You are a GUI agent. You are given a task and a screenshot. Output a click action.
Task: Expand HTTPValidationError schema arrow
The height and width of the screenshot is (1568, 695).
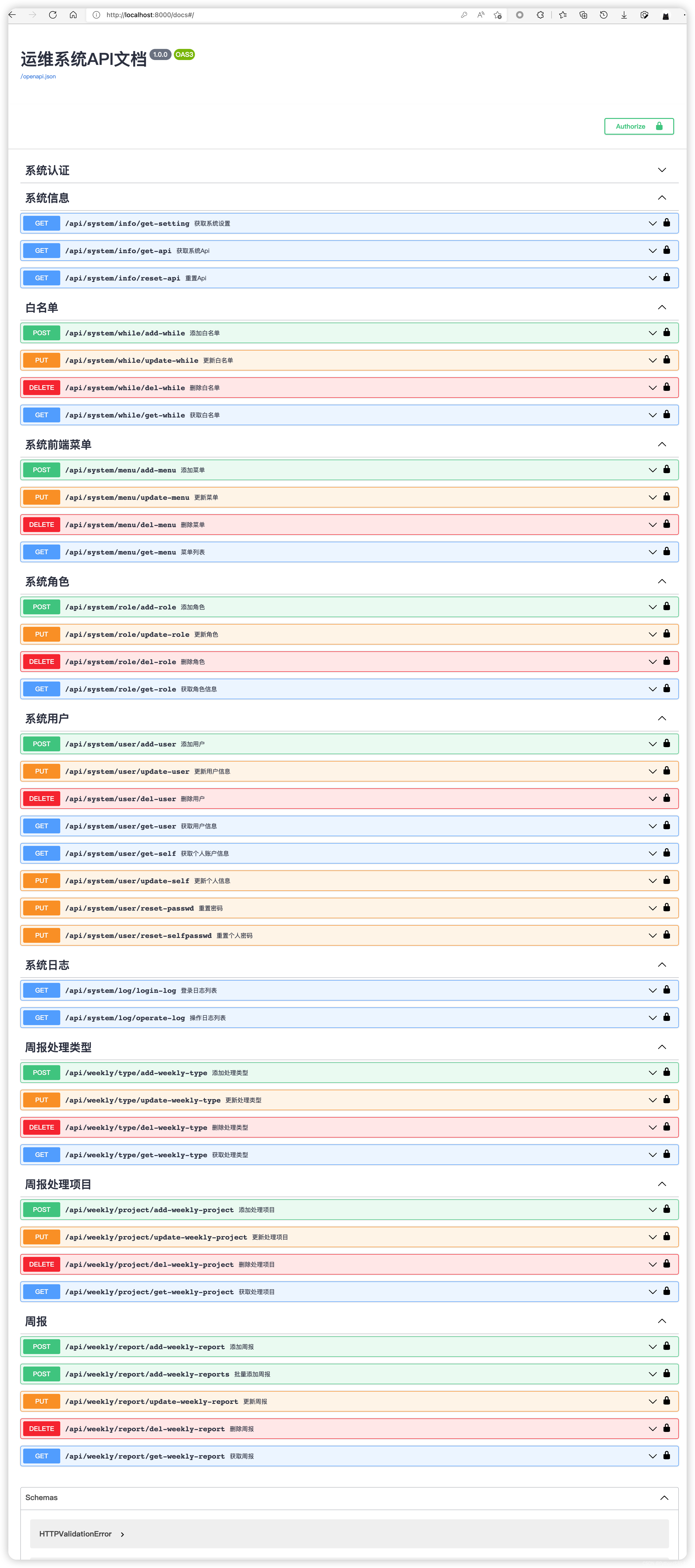(x=122, y=1535)
